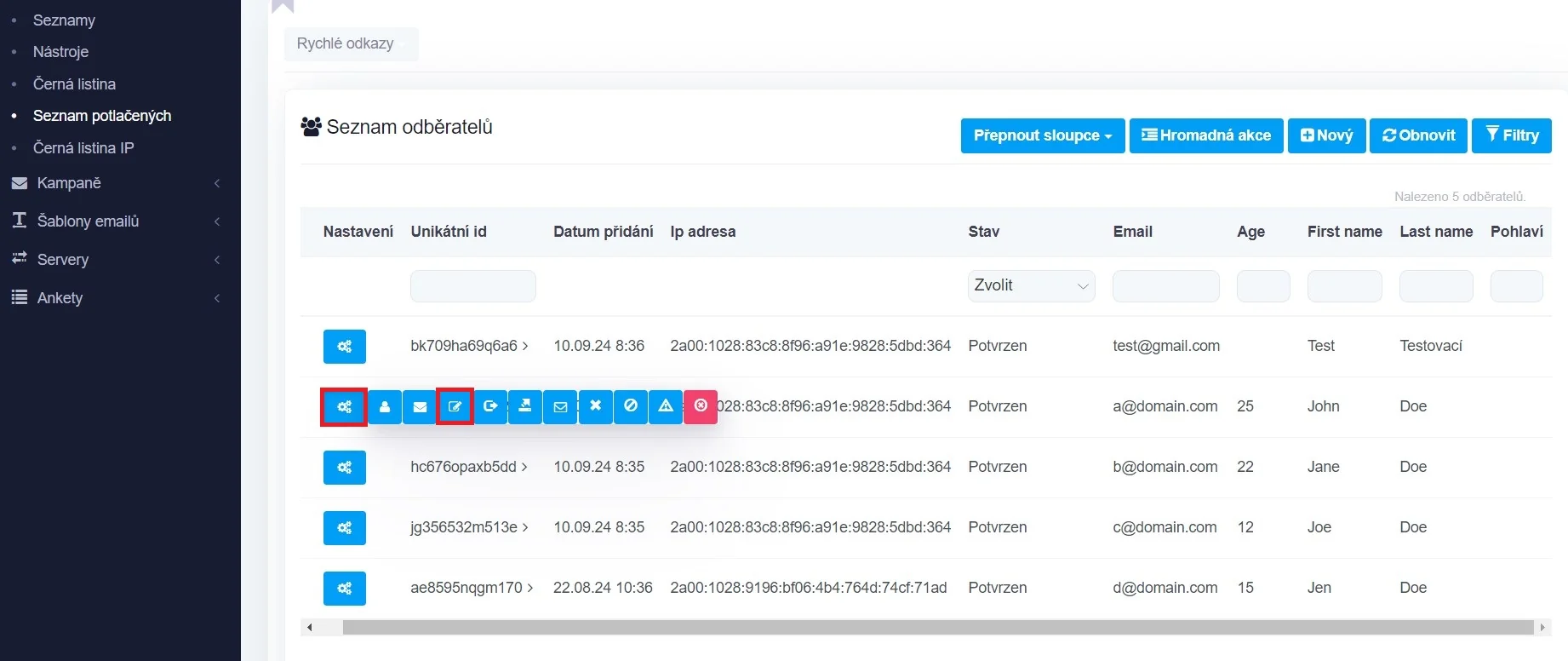This screenshot has width=1568, height=661.
Task: Focus the Email column filter field
Action: (1165, 286)
